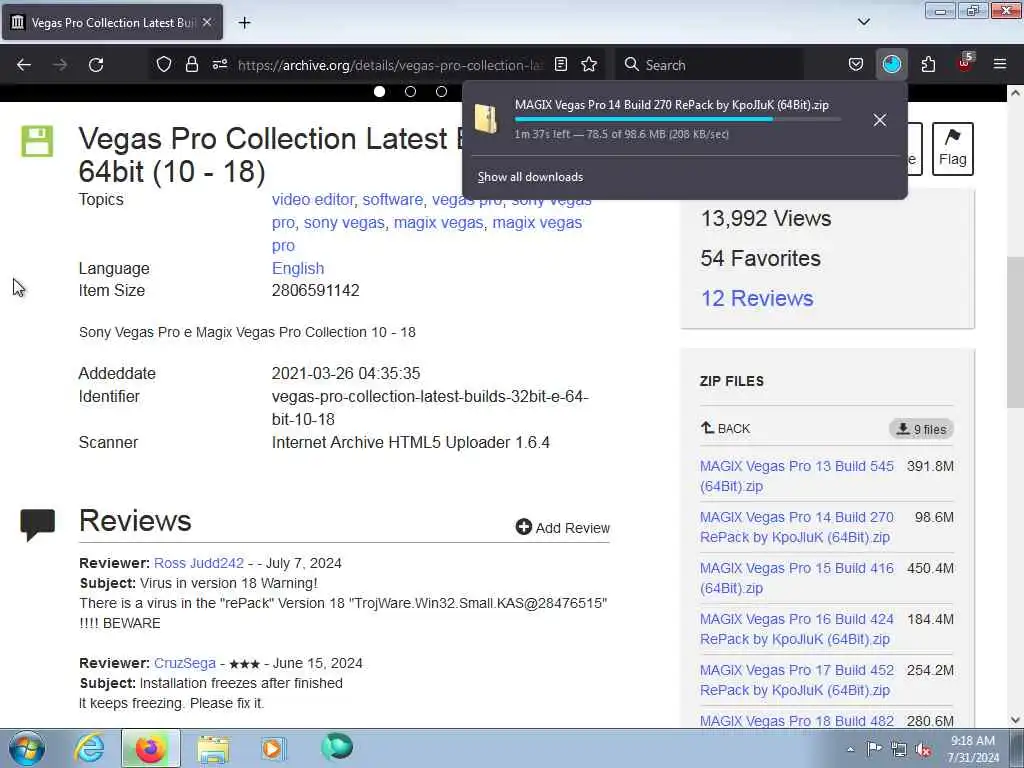Open reviewer Ross Judd242 profile
Screen dimensions: 1024x768
[x=199, y=563]
